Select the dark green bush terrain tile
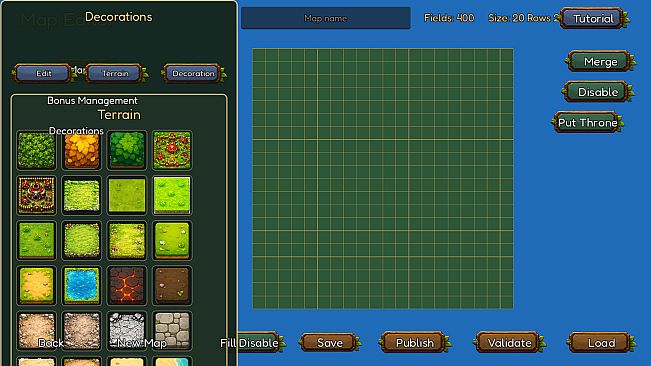The height and width of the screenshot is (366, 651). [36, 150]
